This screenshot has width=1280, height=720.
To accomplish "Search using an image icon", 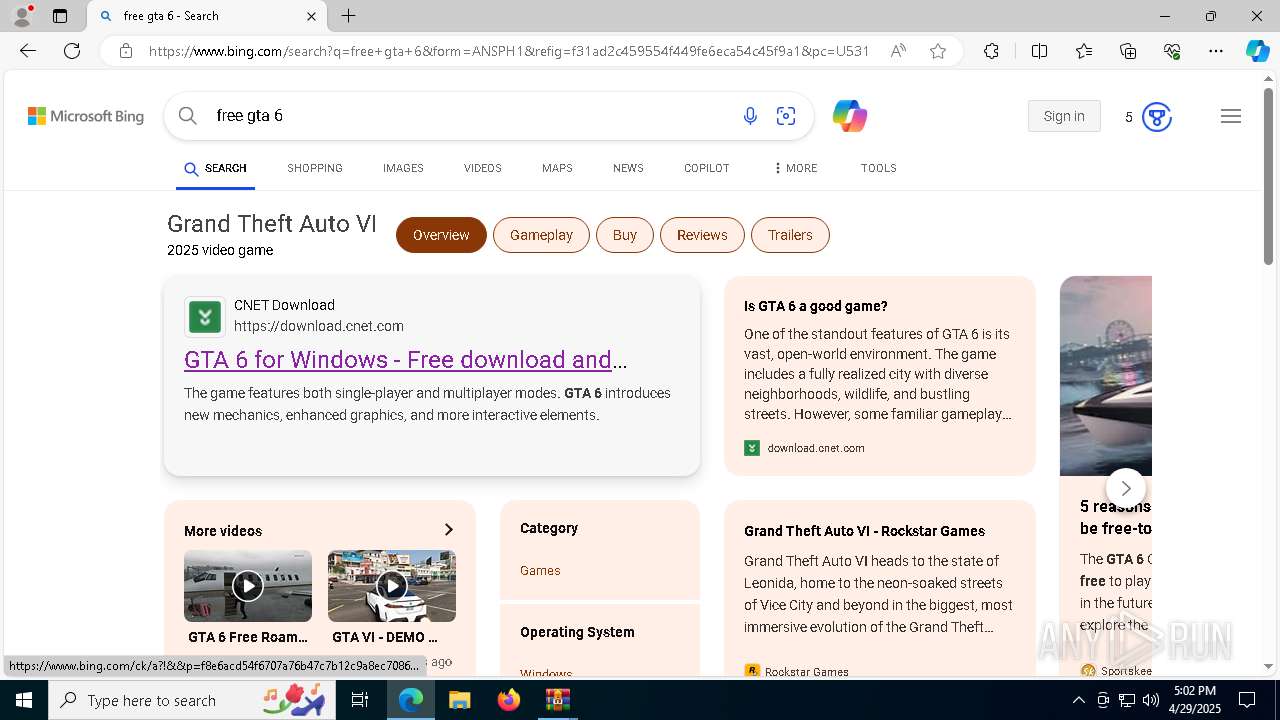I will click(x=786, y=116).
